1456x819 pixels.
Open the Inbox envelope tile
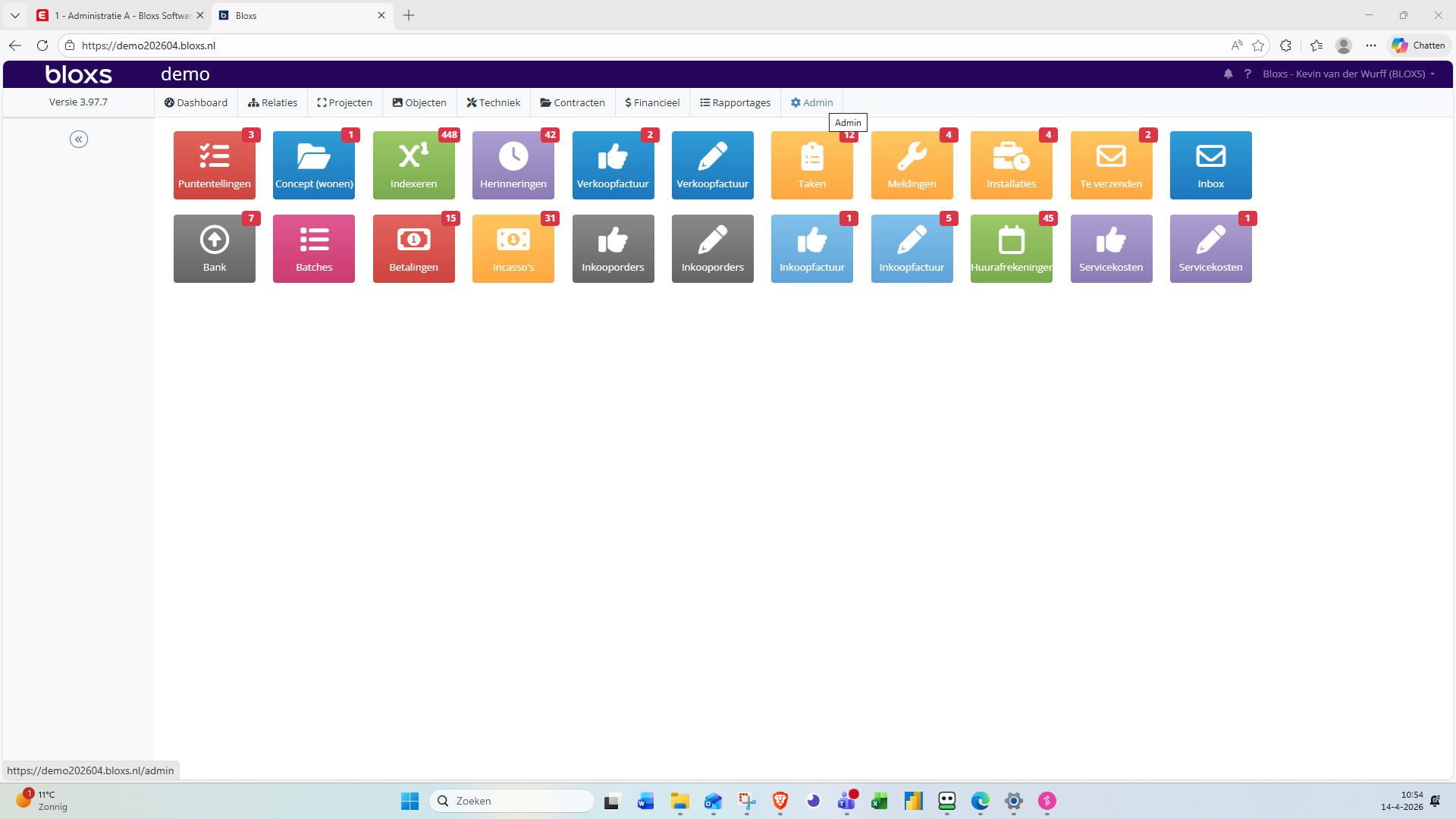pos(1210,165)
